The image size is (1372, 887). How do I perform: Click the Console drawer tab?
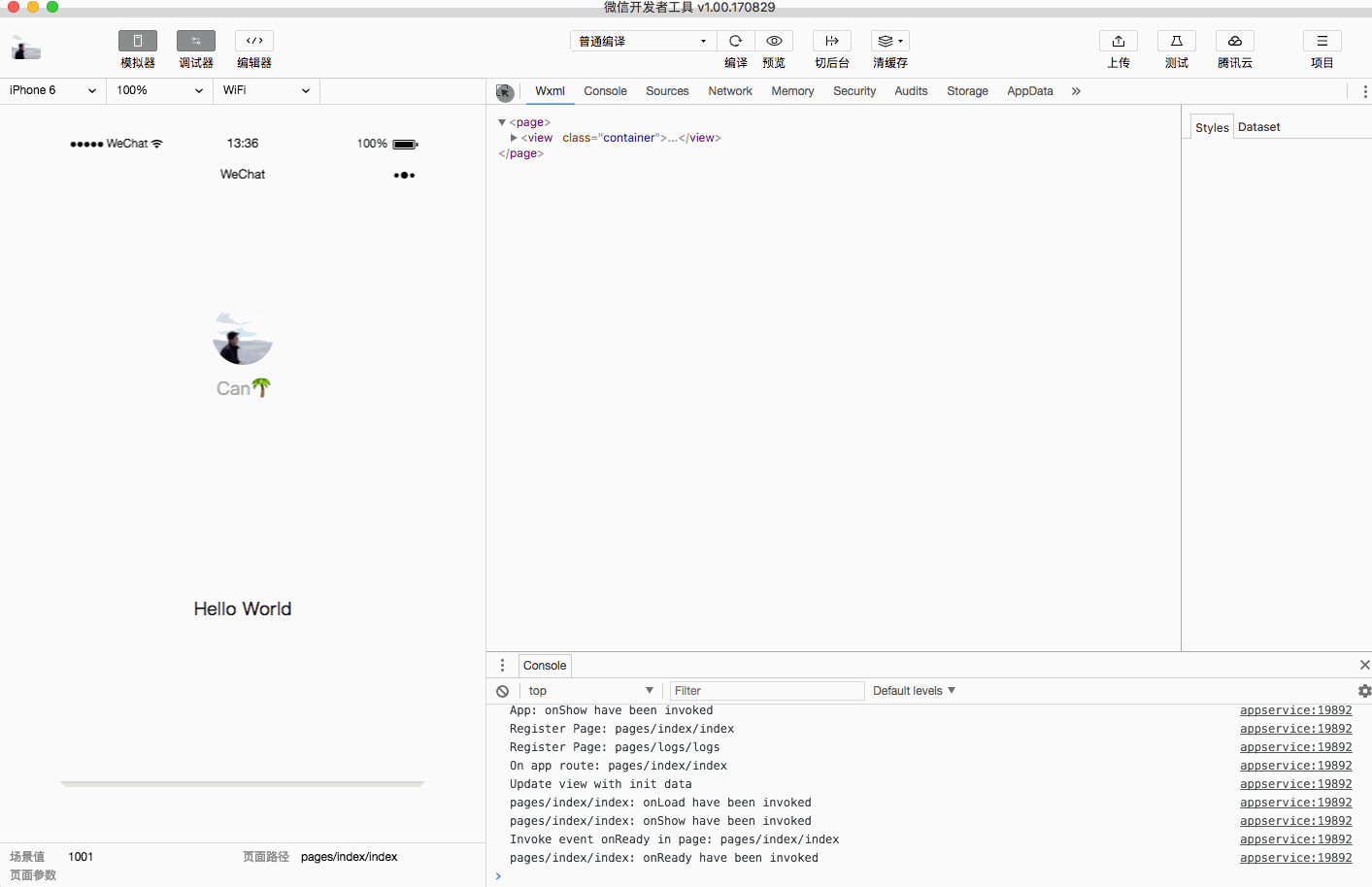(x=545, y=666)
